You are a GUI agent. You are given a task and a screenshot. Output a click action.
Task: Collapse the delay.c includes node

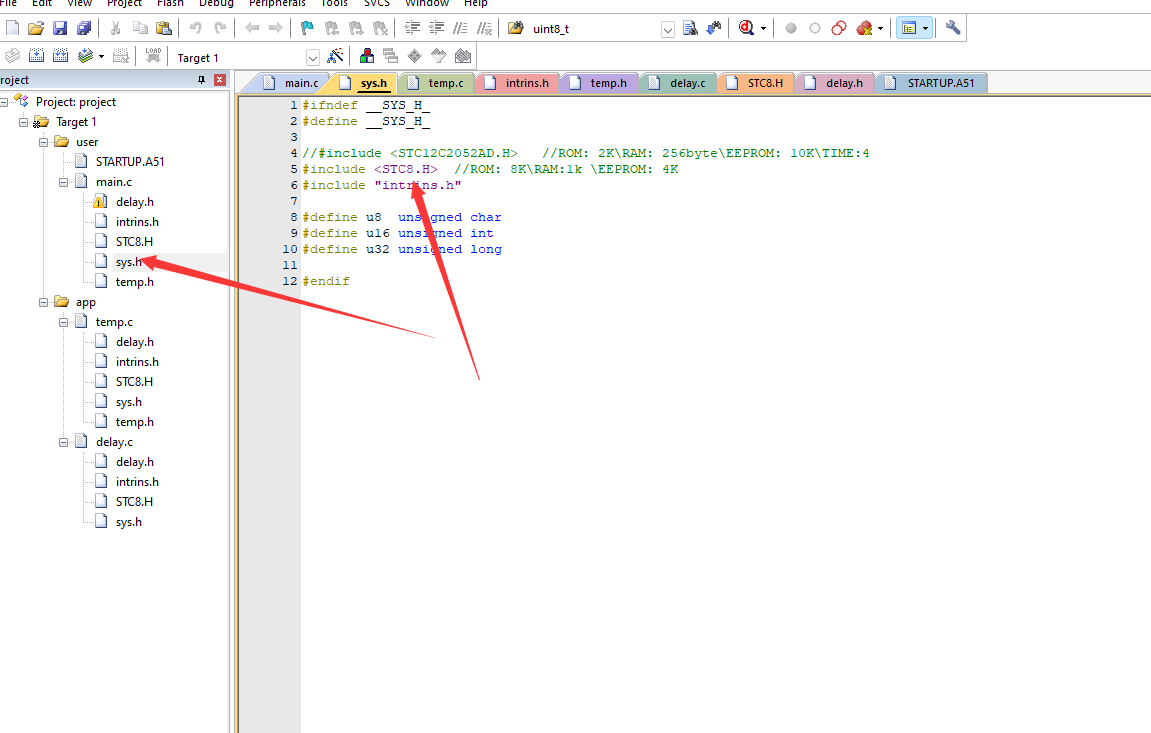click(63, 442)
